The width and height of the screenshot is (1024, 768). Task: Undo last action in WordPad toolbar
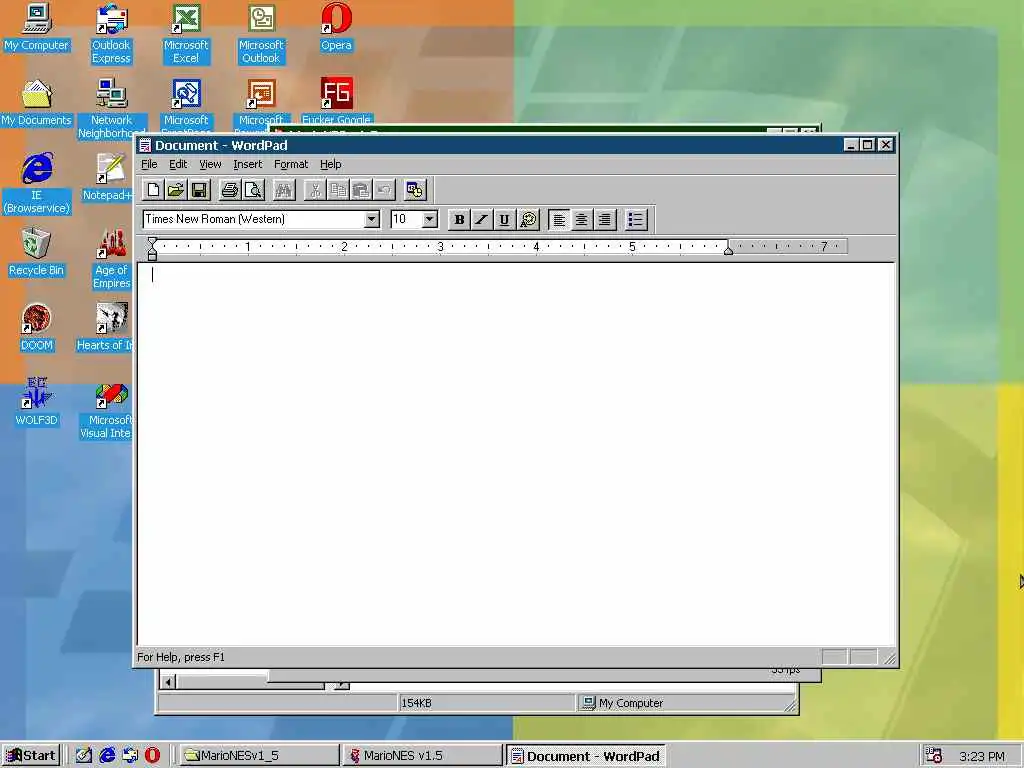coord(383,190)
